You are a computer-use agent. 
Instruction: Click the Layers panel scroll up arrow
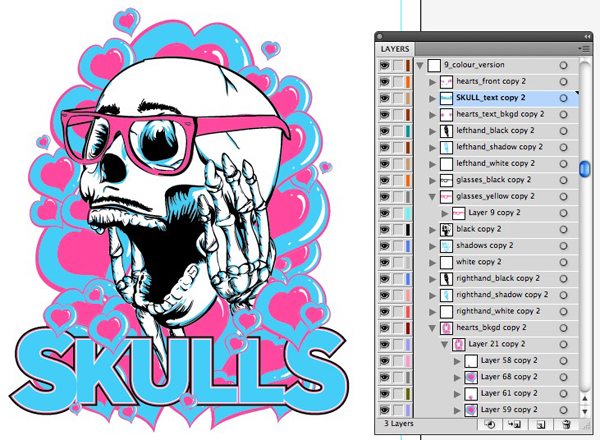[585, 399]
